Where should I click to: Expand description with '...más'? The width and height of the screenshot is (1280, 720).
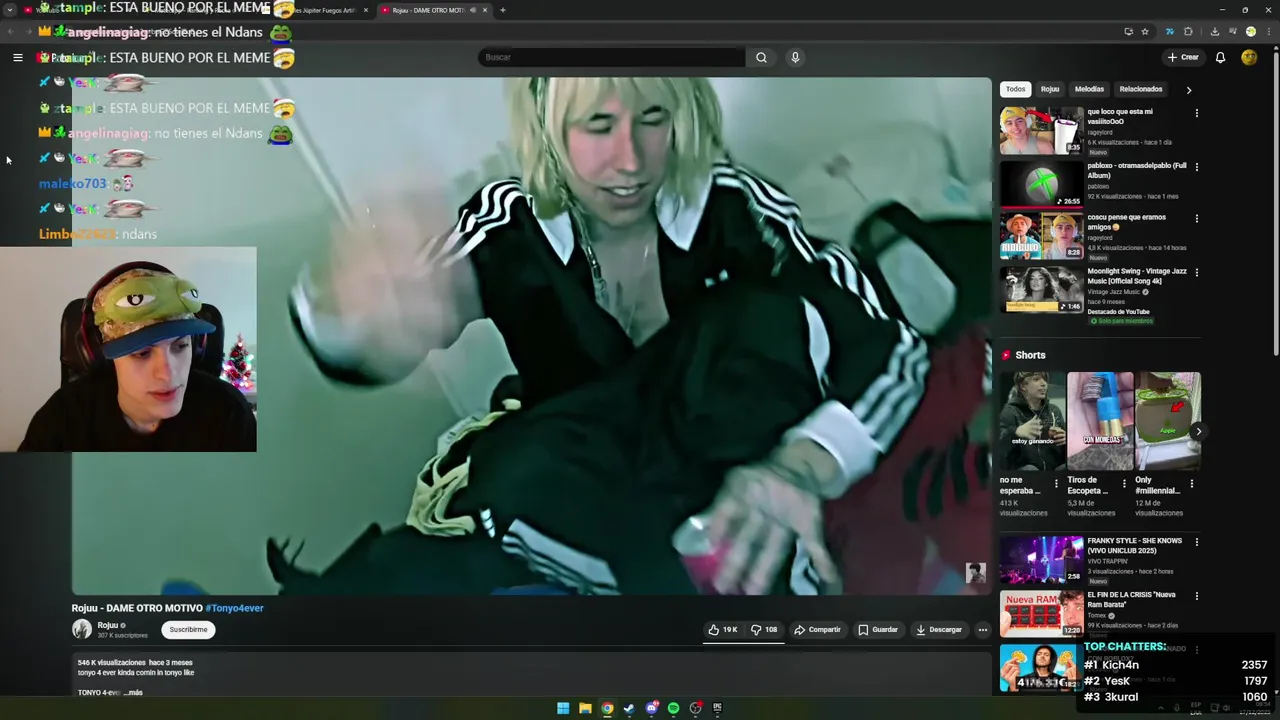133,692
